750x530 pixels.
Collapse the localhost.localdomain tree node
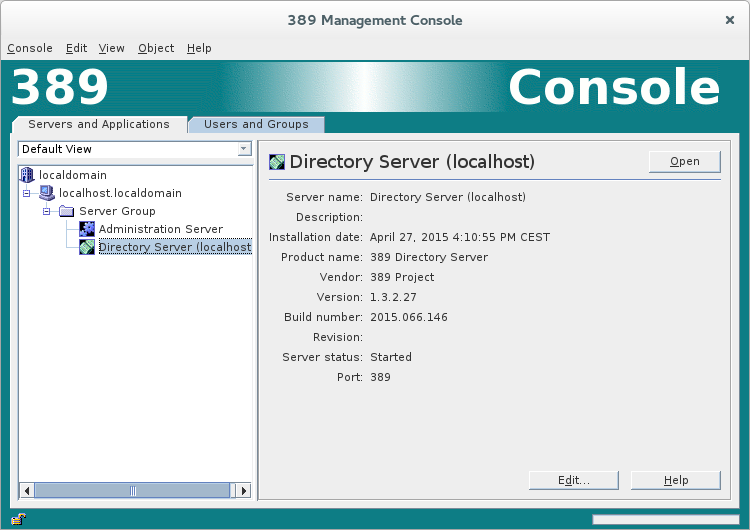pos(27,193)
